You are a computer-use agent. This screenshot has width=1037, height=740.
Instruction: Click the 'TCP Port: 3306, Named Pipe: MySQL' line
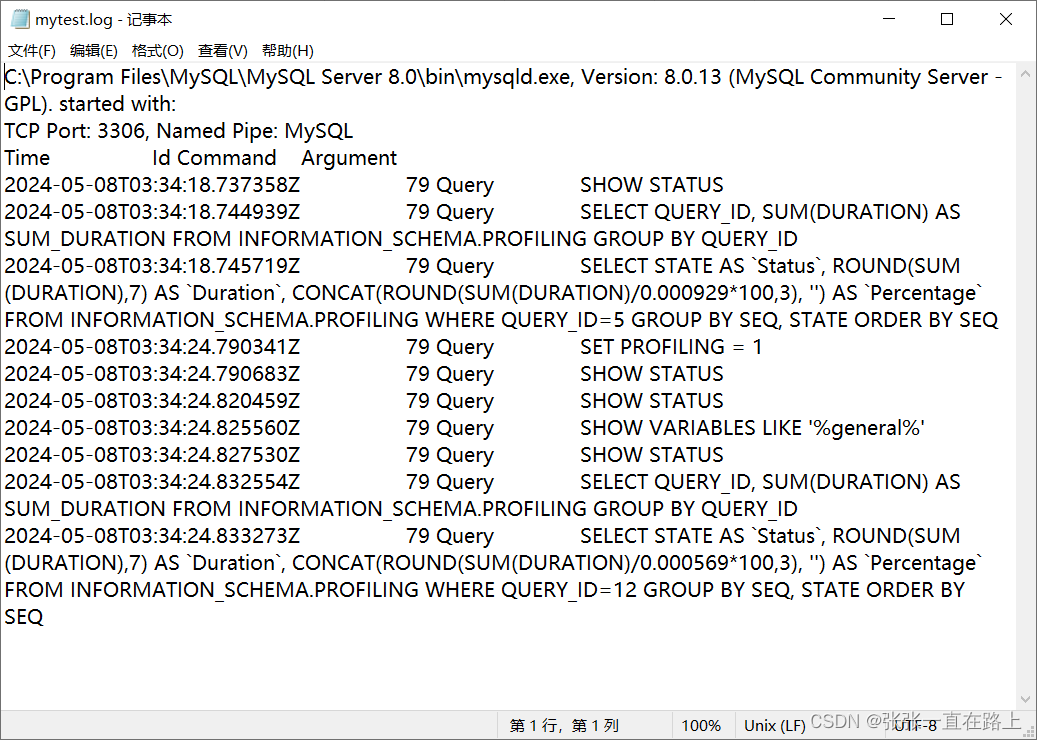(x=179, y=131)
